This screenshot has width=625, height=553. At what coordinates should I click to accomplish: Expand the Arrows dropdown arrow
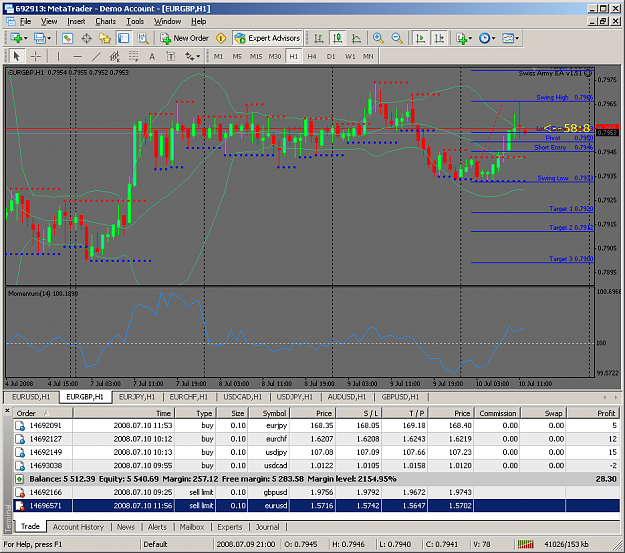[x=198, y=57]
